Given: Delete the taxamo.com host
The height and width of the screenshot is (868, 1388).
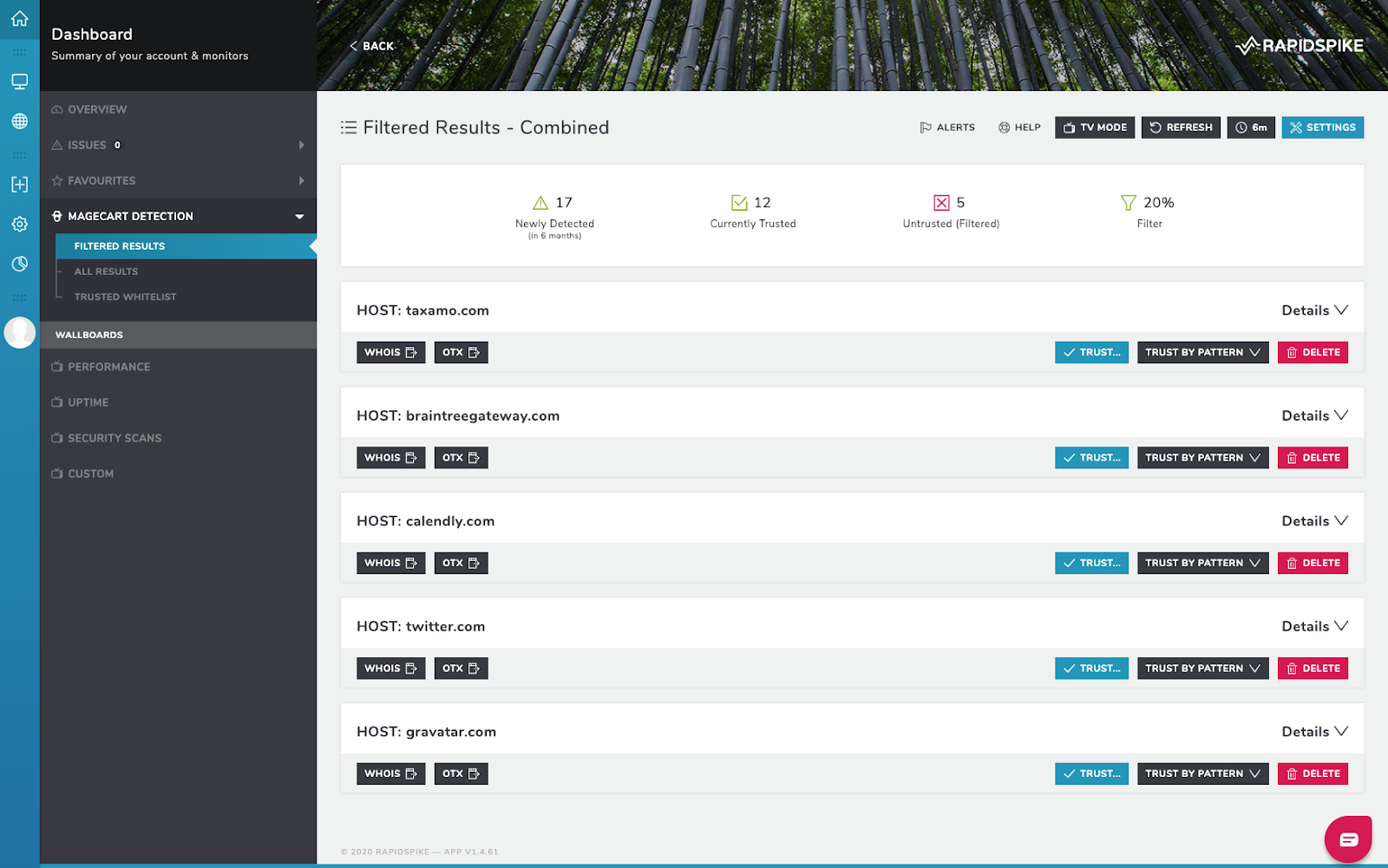Looking at the screenshot, I should (x=1313, y=352).
